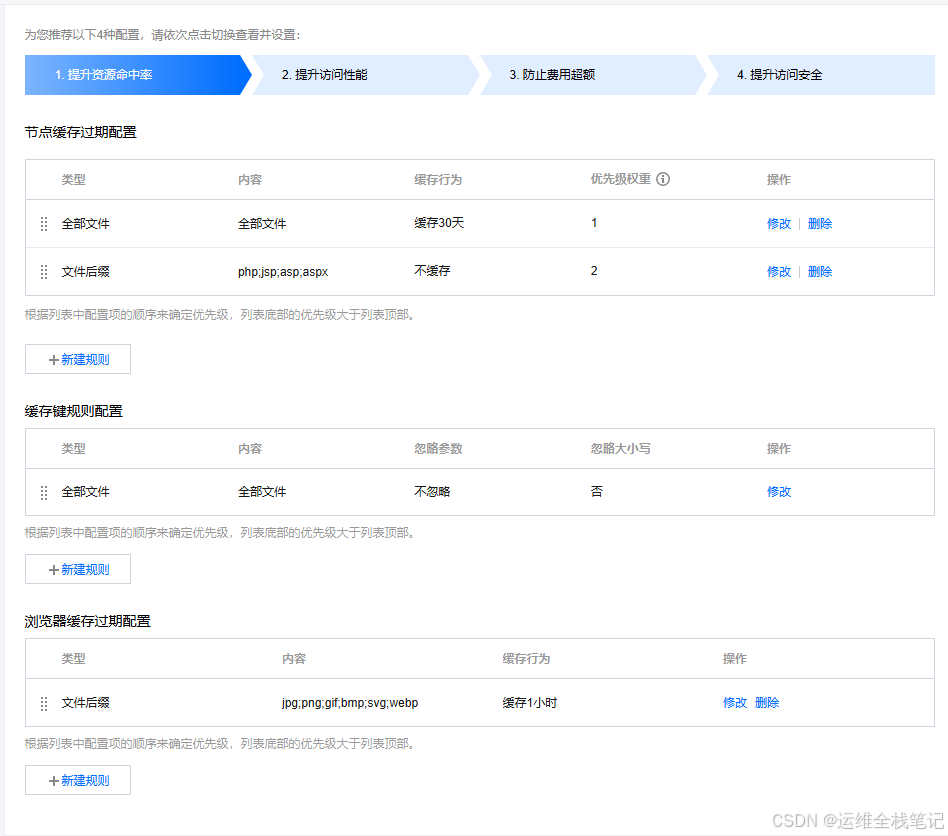948x836 pixels.
Task: Select the jpg;png;gif;bmp;svg;webp content cell
Action: pos(350,703)
